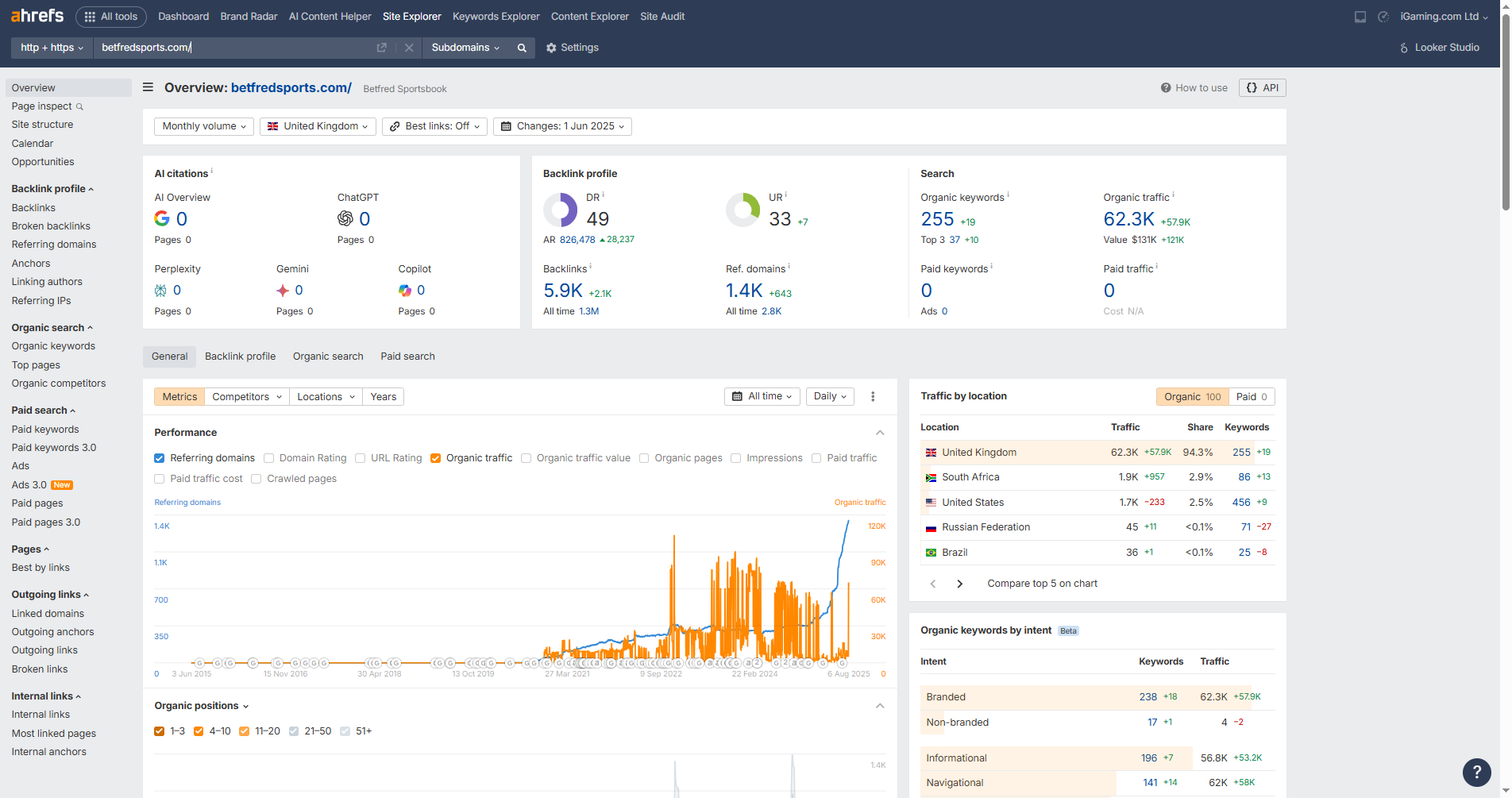Screen dimensions: 1512x798
Task: Open the All time range dropdown
Action: pyautogui.click(x=762, y=396)
